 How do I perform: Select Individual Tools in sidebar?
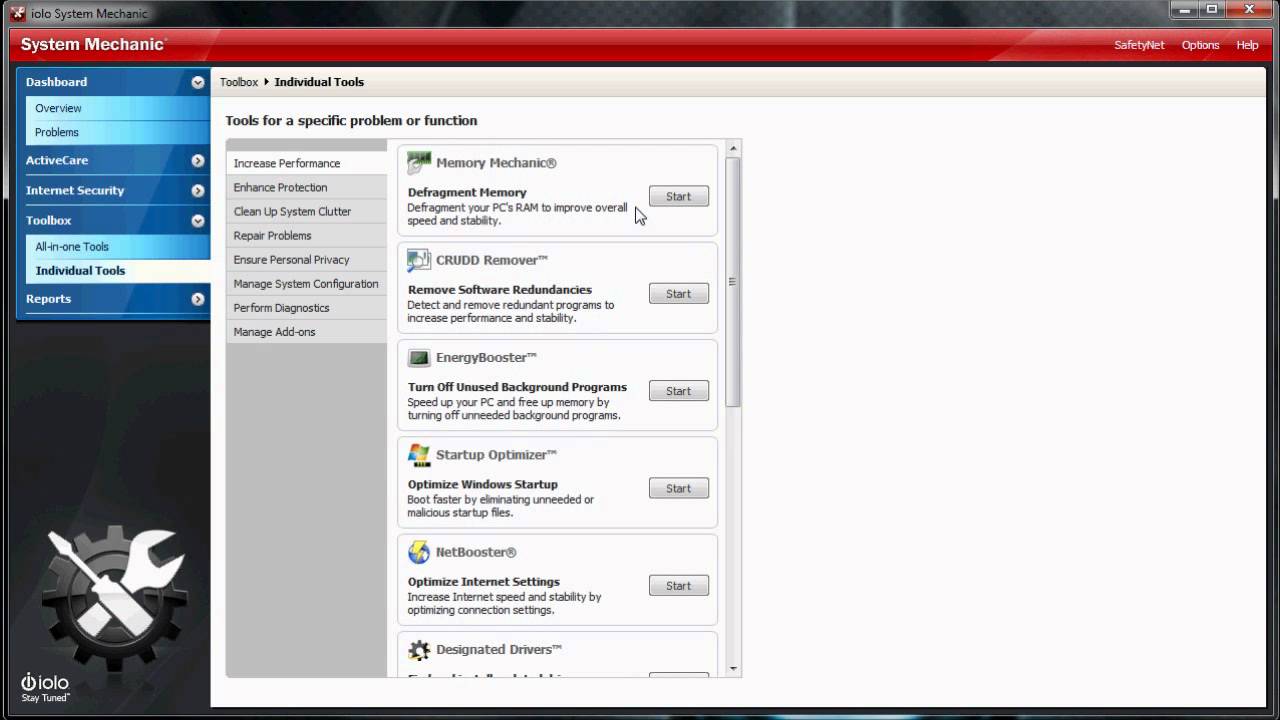tap(118, 270)
